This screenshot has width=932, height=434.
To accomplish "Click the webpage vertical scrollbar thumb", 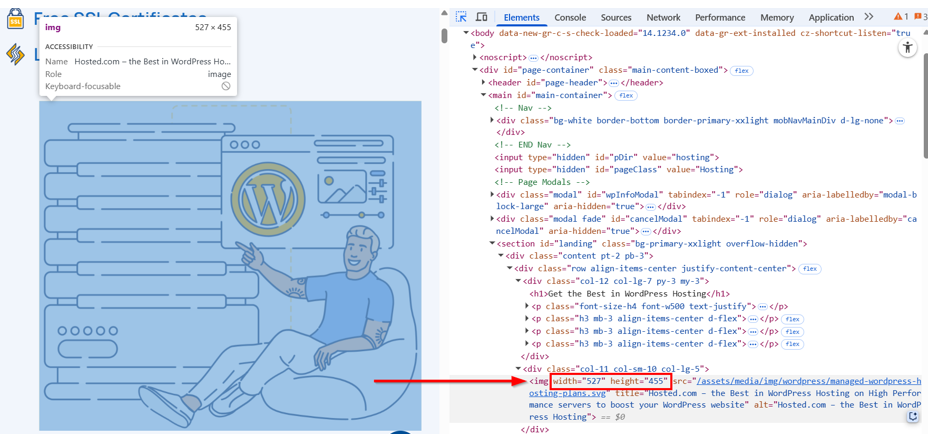I will (444, 34).
